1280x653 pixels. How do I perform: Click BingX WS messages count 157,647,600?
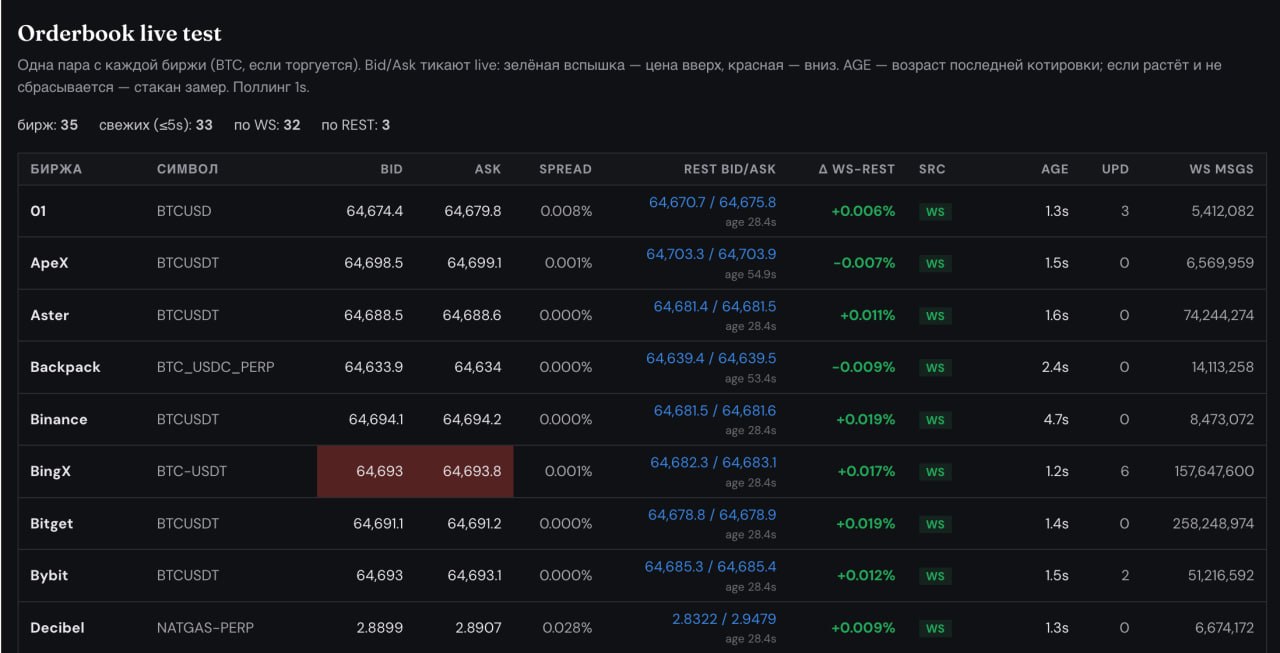(1214, 471)
